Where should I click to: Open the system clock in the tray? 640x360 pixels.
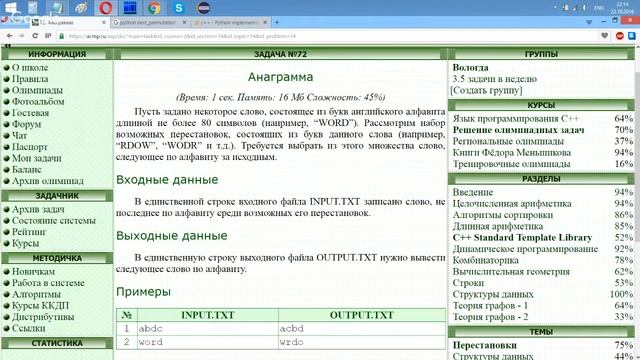[x=622, y=8]
